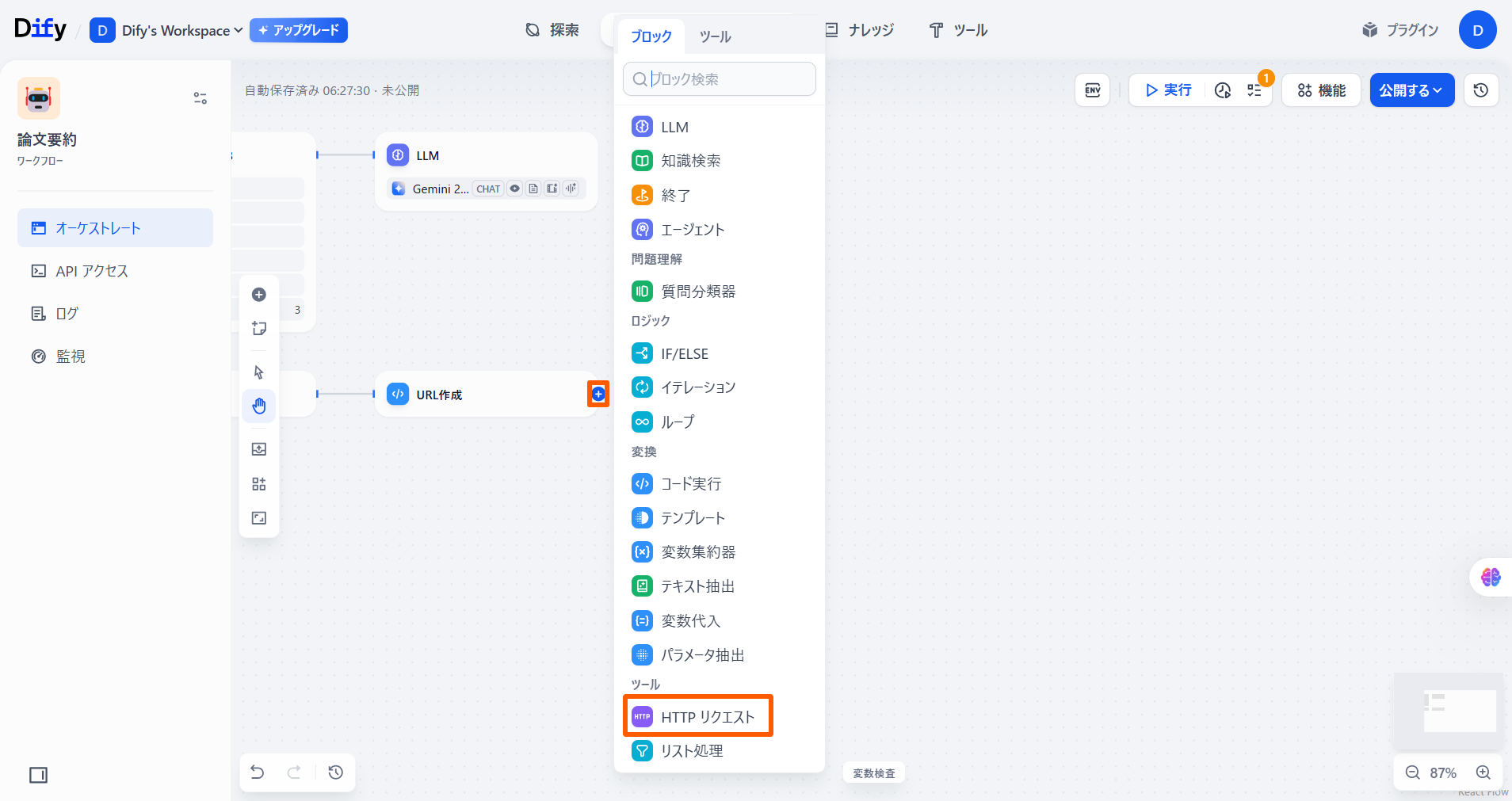This screenshot has height=801, width=1512.
Task: Switch to the ツール tab in block picker
Action: 715,36
